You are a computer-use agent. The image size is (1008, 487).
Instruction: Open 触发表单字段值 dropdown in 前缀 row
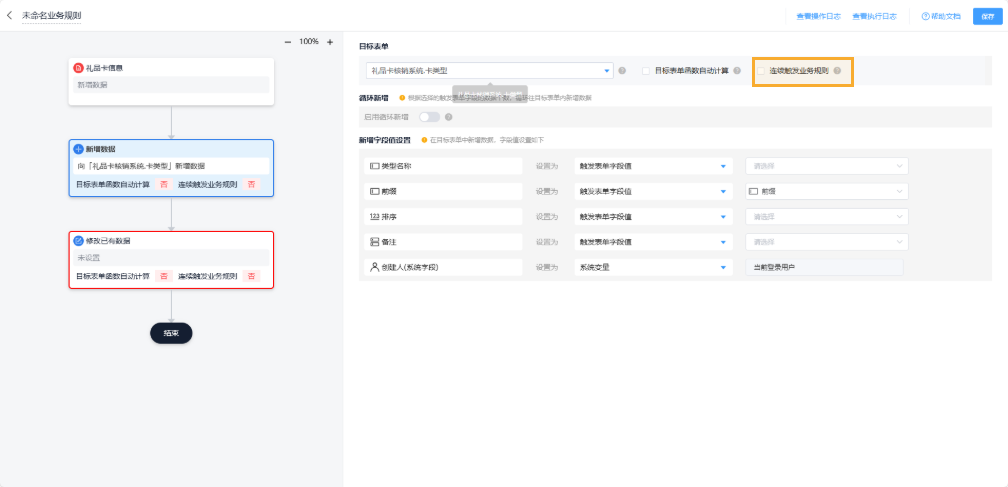click(x=654, y=191)
